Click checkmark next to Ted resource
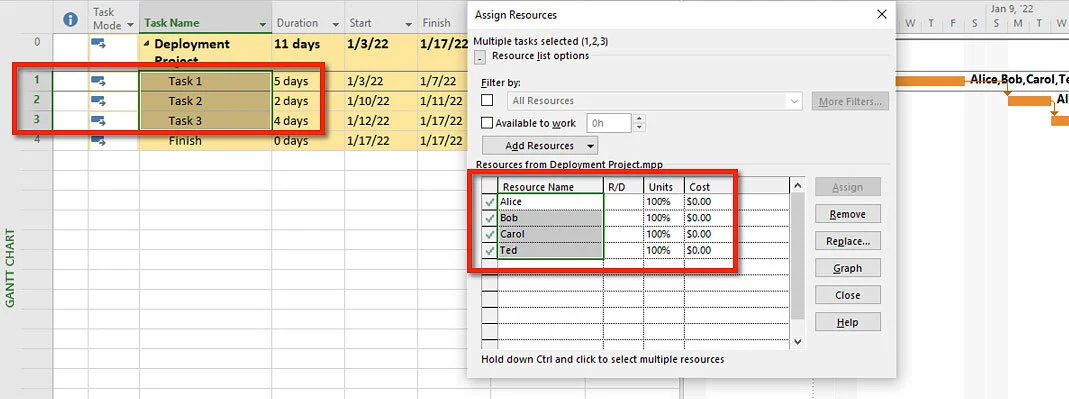Viewport: 1069px width, 399px height. (x=490, y=251)
